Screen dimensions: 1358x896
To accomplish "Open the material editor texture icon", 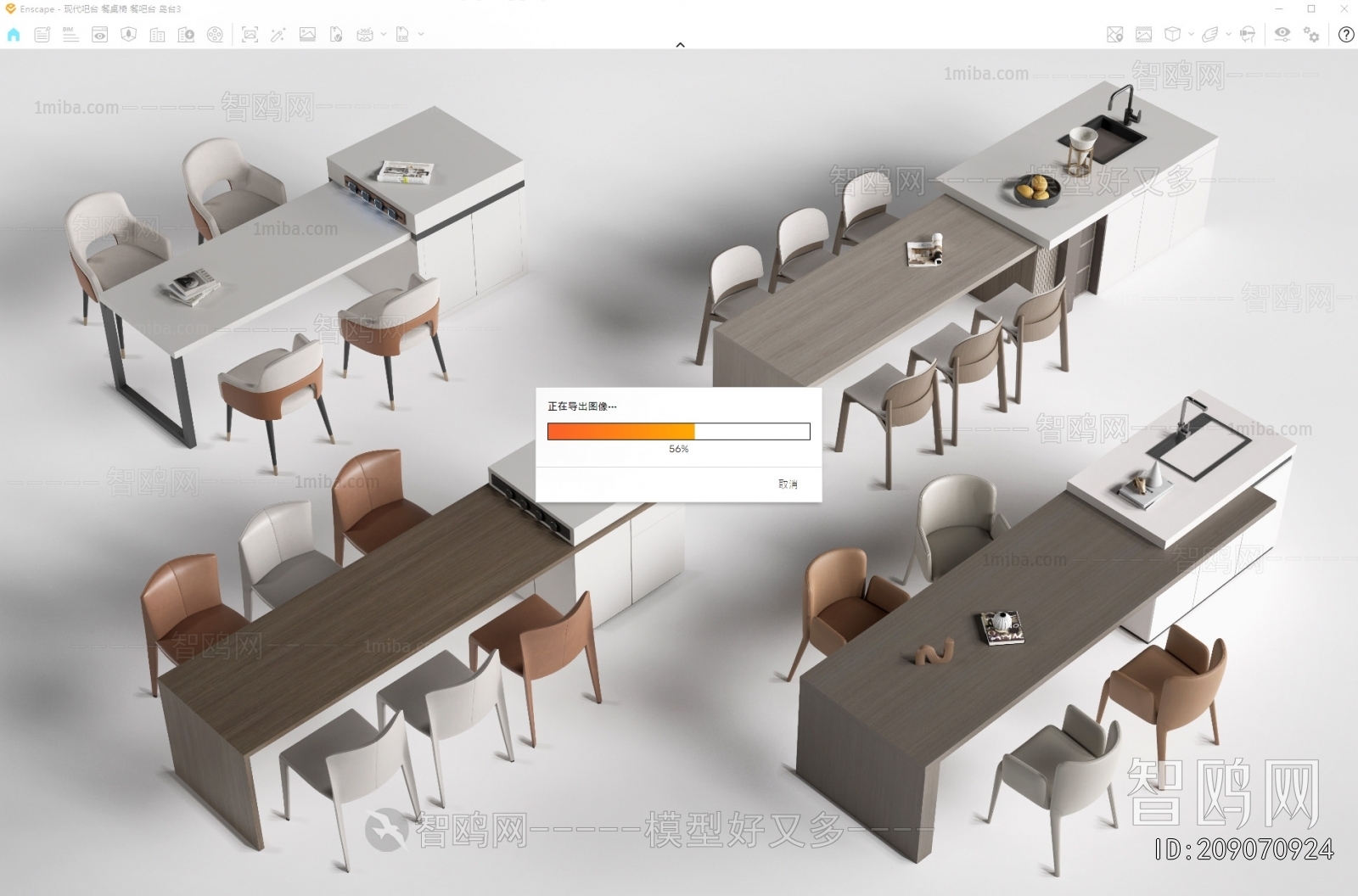I will [x=1143, y=36].
